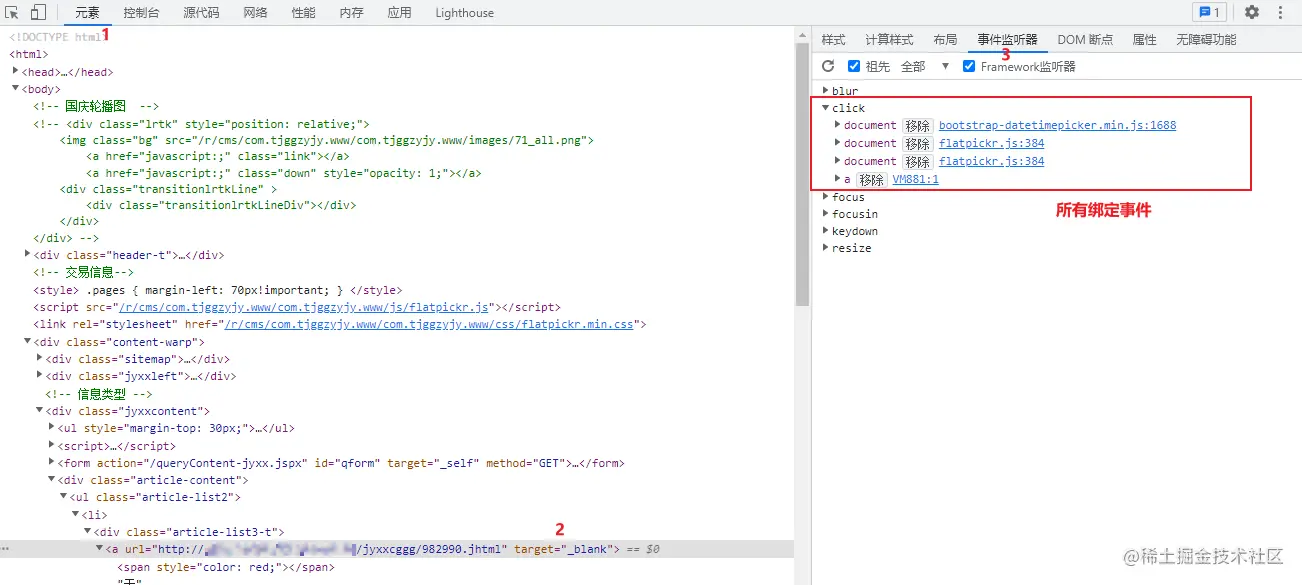The width and height of the screenshot is (1302, 585).
Task: Expand the resize event listener
Action: coord(826,248)
